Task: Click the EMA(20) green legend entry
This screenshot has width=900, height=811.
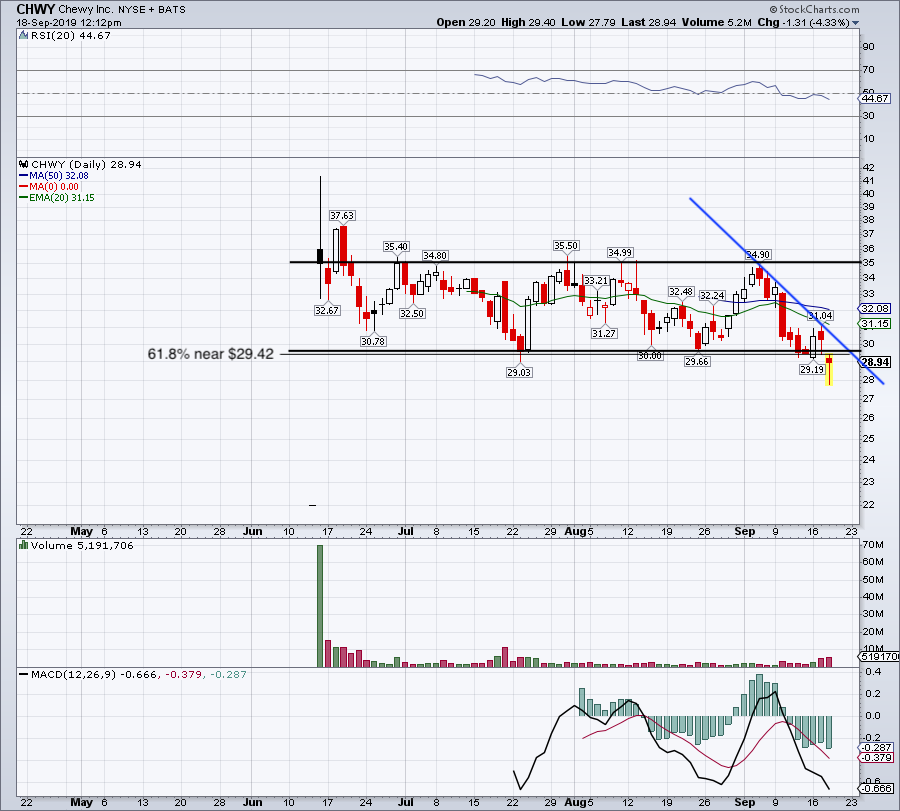Action: pos(57,197)
